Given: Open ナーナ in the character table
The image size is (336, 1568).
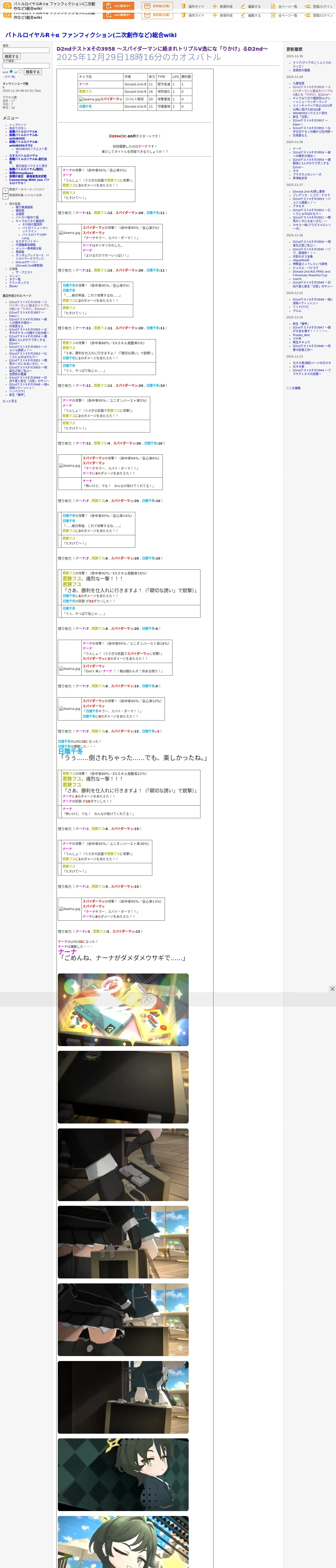Looking at the screenshot, I should tap(83, 85).
